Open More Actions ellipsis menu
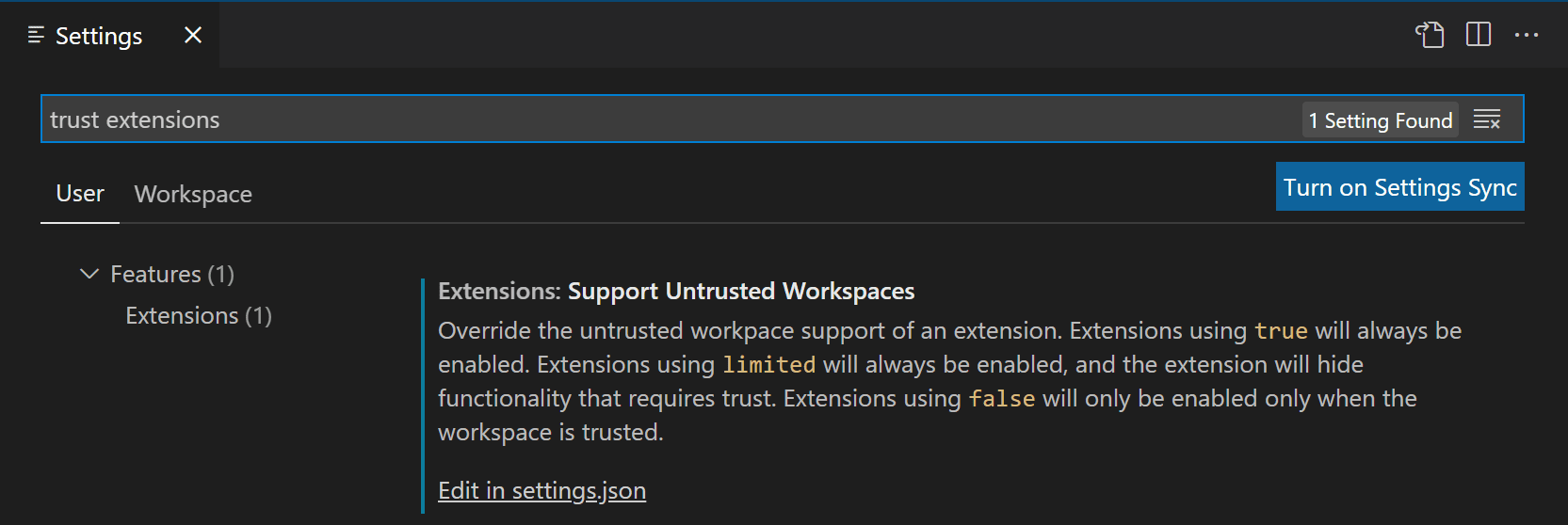Image resolution: width=1568 pixels, height=525 pixels. tap(1527, 35)
